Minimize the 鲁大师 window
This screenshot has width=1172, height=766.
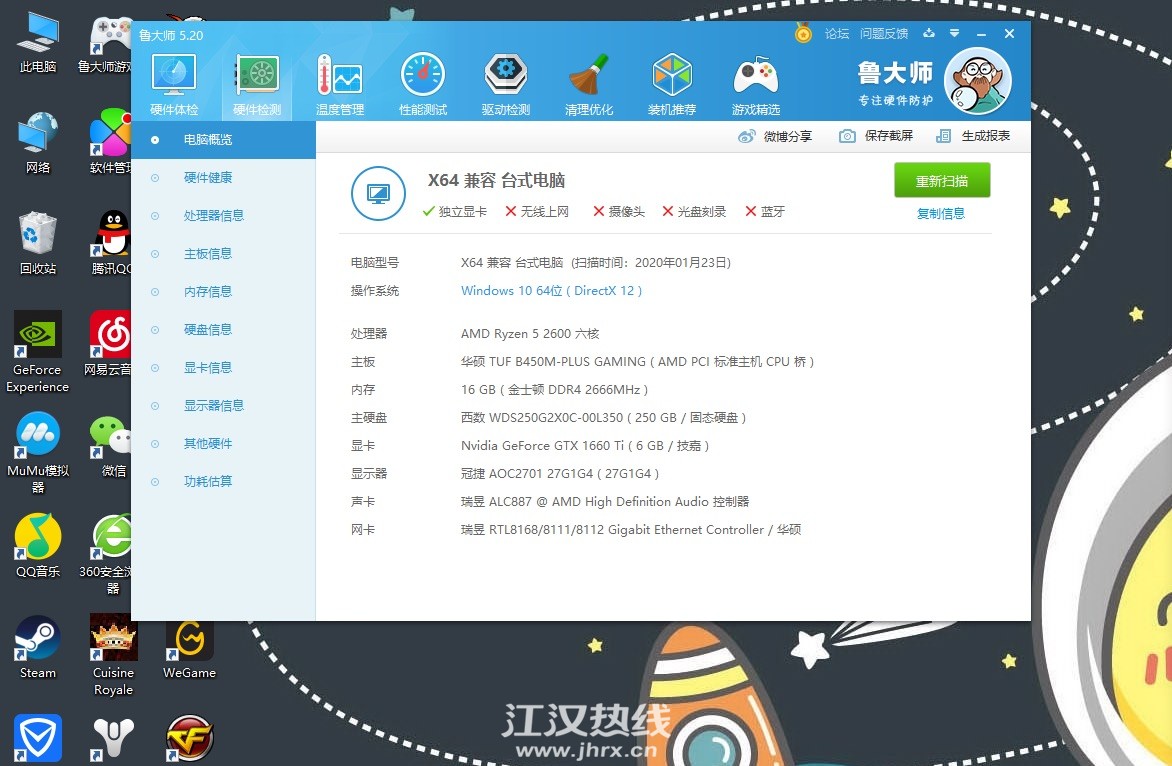click(x=981, y=34)
